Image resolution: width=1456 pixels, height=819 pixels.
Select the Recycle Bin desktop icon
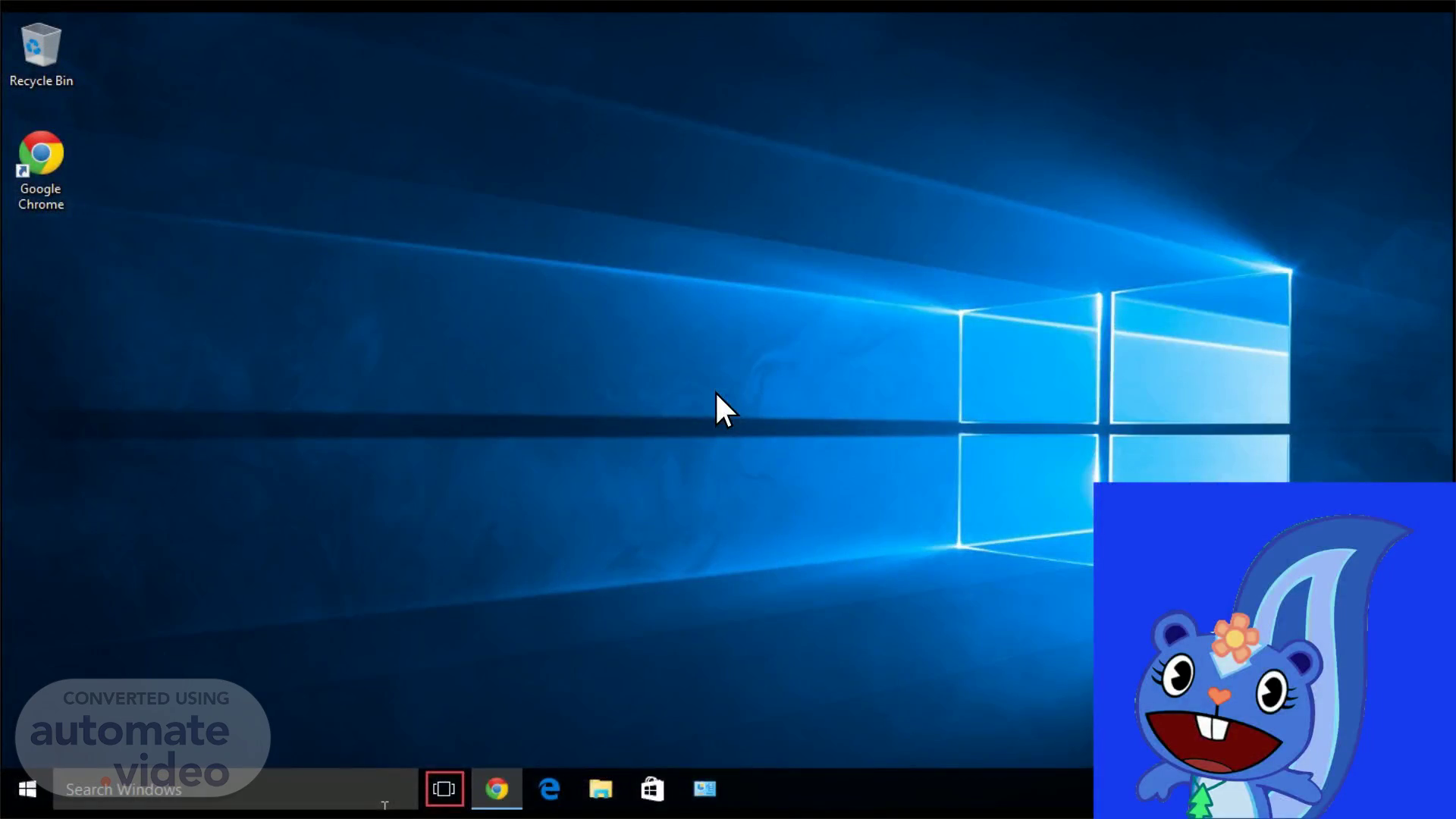click(x=41, y=45)
